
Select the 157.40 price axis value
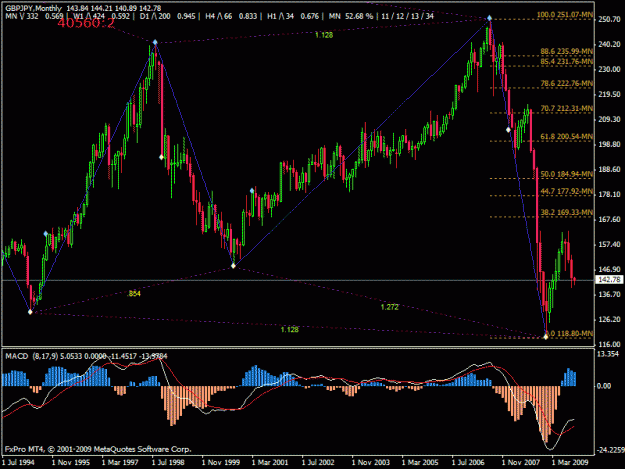(609, 244)
